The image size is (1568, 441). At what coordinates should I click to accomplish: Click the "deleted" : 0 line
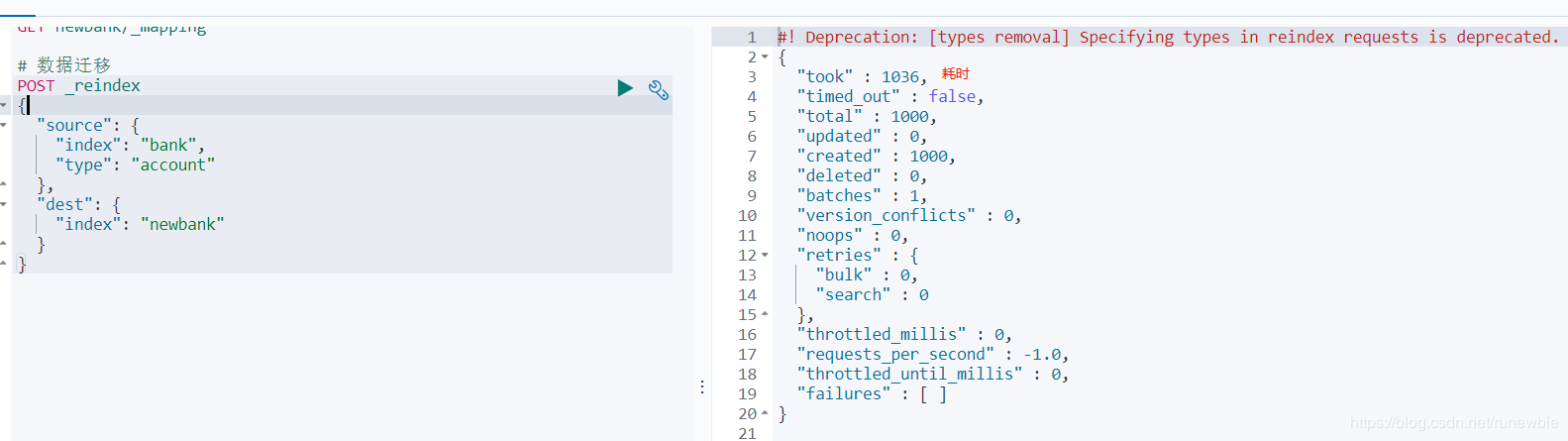click(862, 175)
